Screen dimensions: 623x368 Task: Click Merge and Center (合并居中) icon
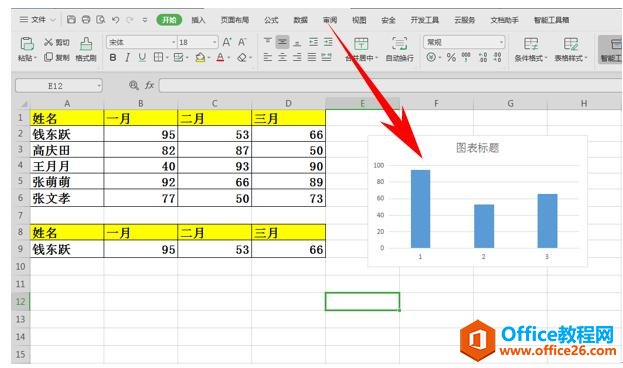point(361,44)
